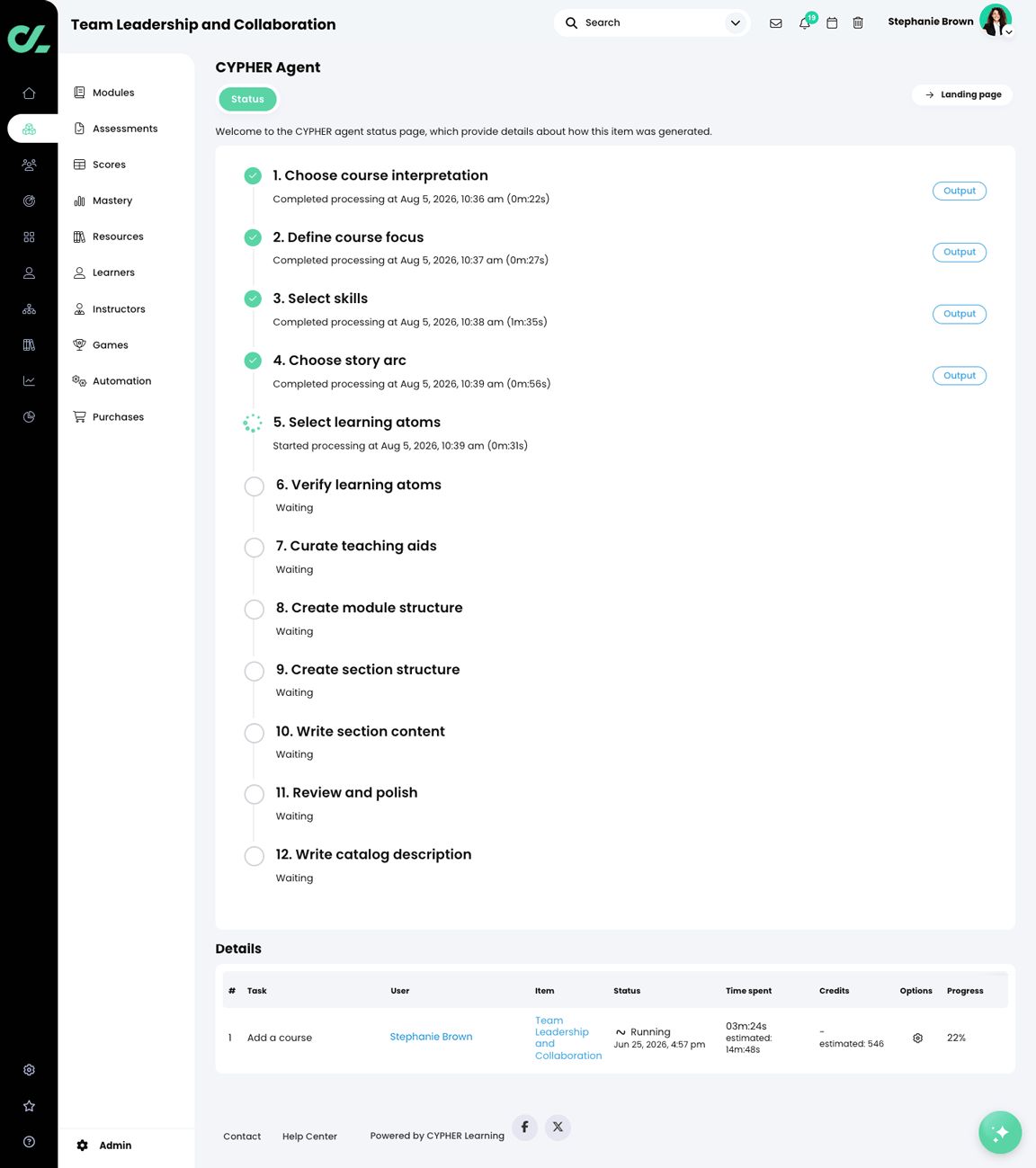Screen dimensions: 1036x1168
Task: Open the Messages envelope icon
Action: point(775,23)
